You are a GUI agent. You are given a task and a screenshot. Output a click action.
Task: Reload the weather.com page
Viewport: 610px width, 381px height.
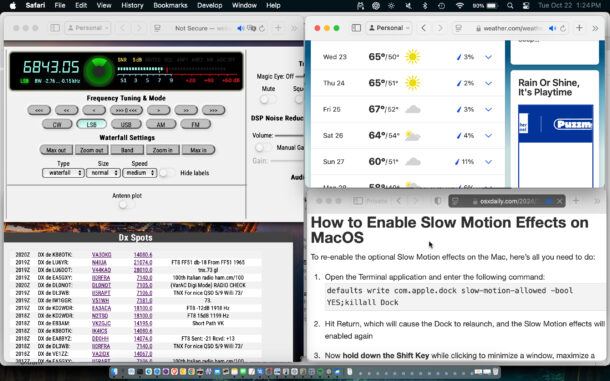pyautogui.click(x=563, y=28)
